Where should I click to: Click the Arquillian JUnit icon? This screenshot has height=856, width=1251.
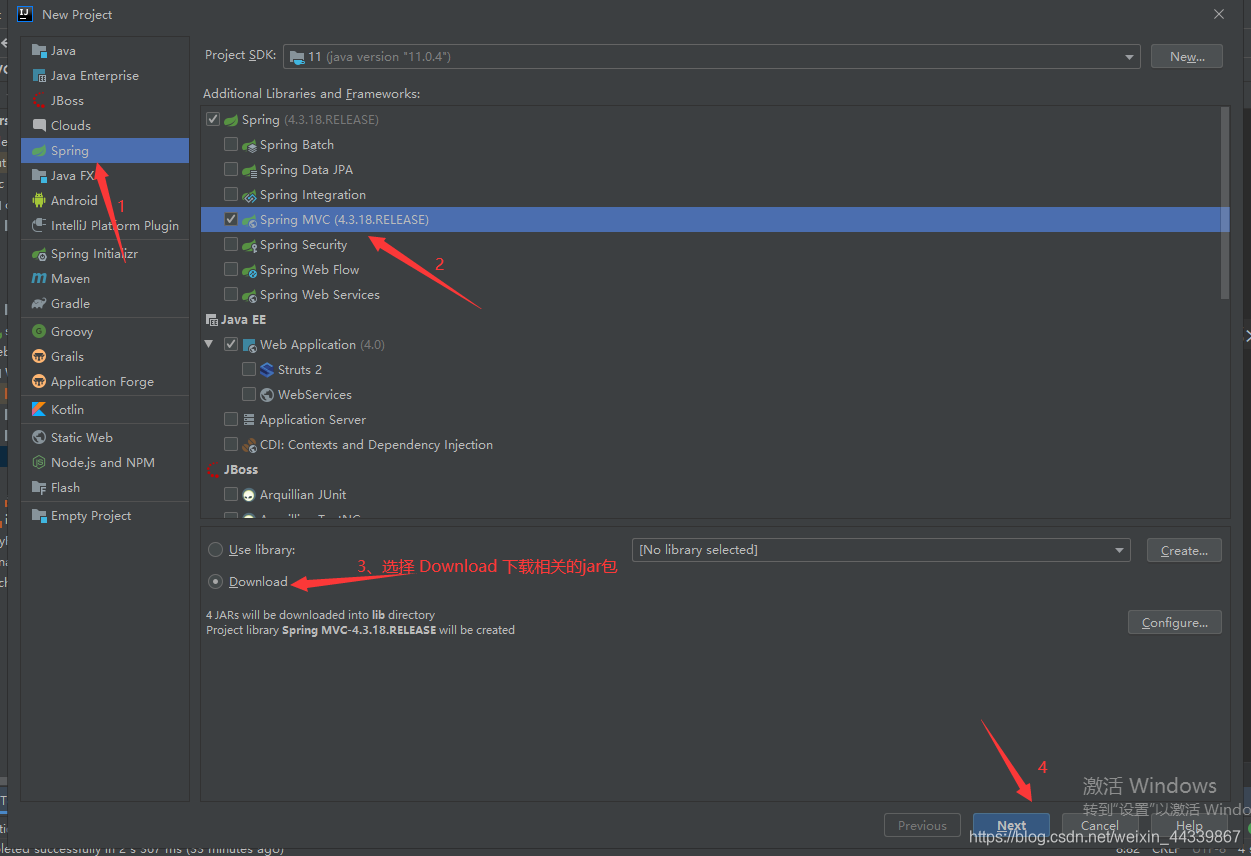tap(249, 495)
